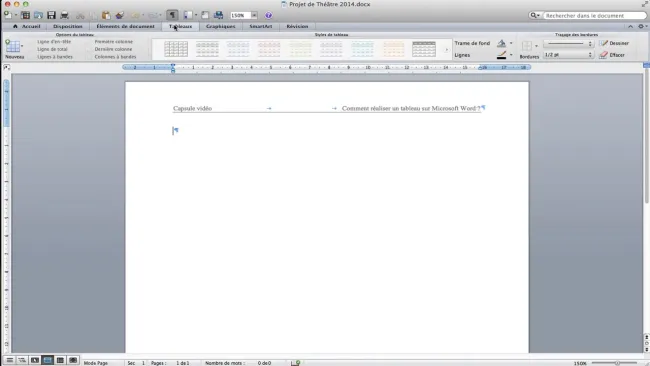Paste using the clipboard icon

[106, 15]
